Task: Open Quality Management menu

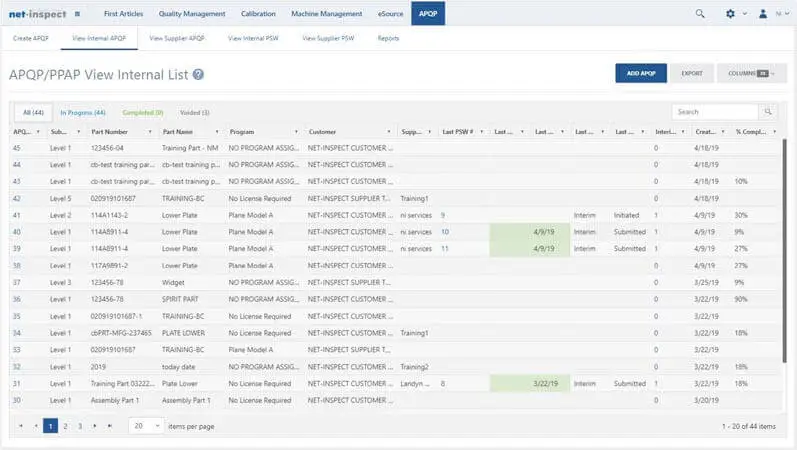Action: coord(192,14)
